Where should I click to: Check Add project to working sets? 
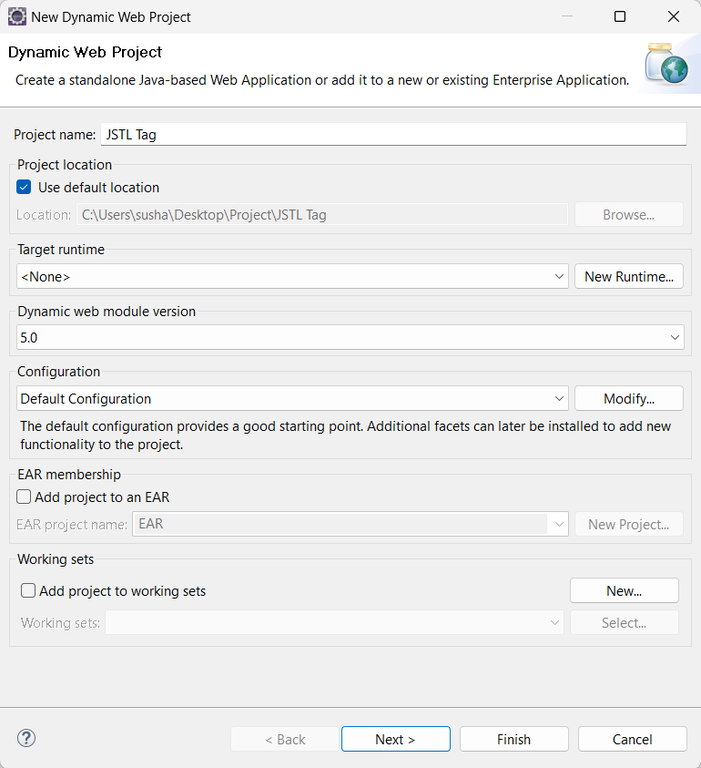(28, 591)
